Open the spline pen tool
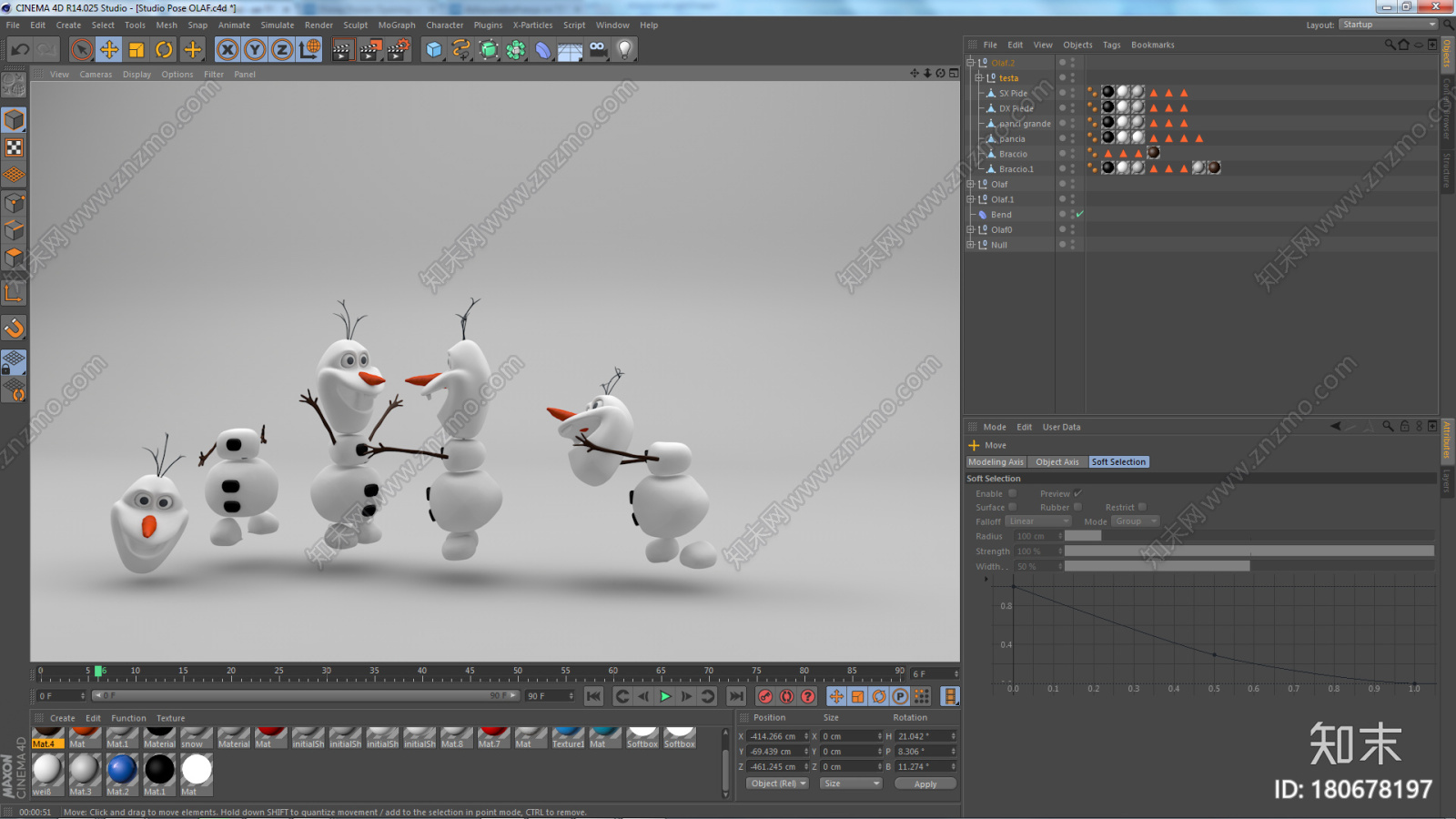The image size is (1456, 819). click(x=461, y=49)
